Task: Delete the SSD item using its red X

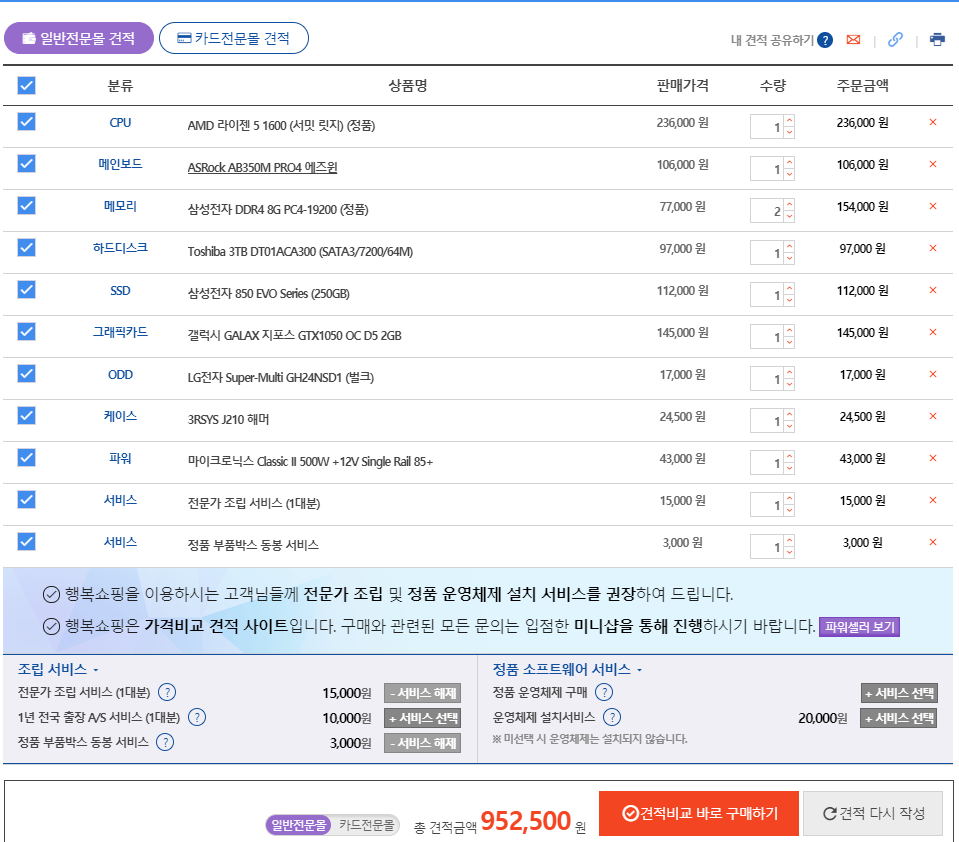Action: [x=933, y=291]
